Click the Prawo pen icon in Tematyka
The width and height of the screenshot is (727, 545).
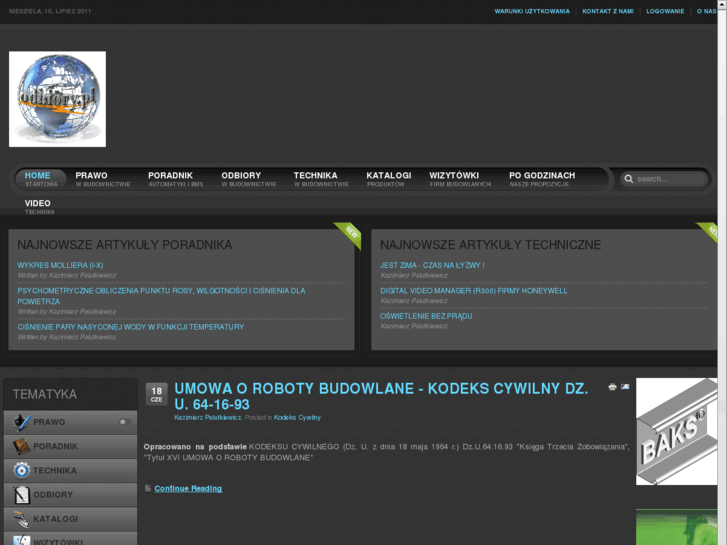coord(21,422)
